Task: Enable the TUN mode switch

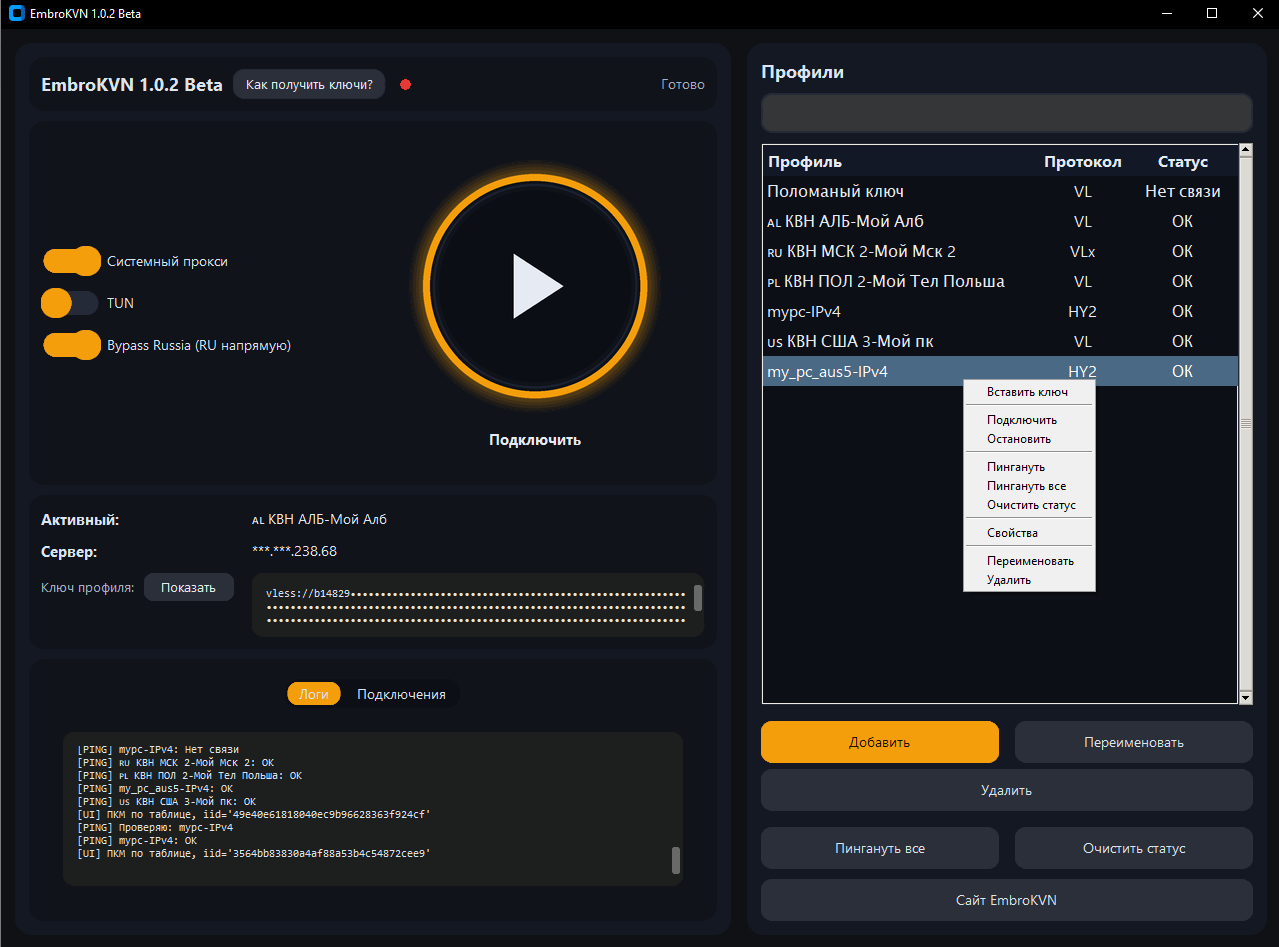Action: coord(70,303)
